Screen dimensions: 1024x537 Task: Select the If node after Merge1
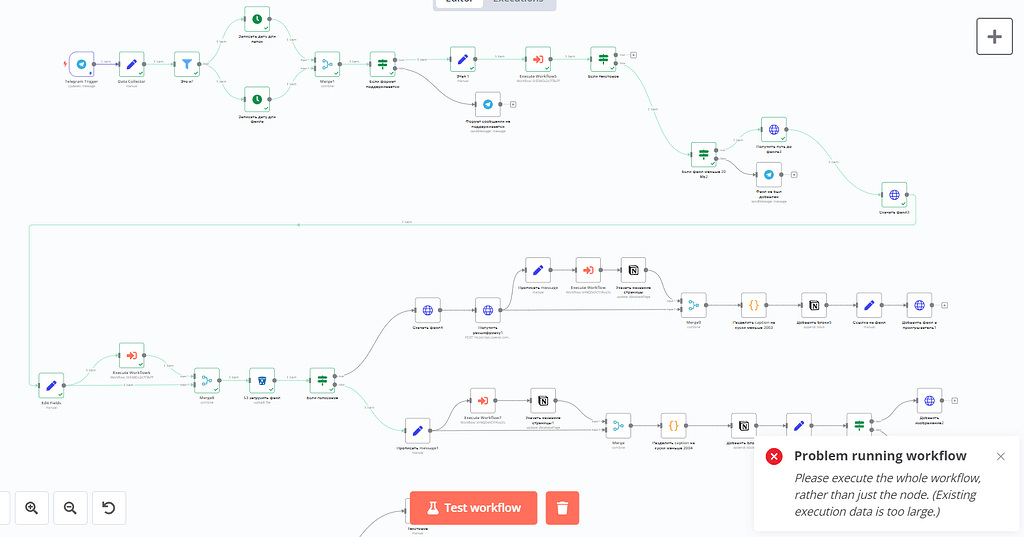coord(383,65)
